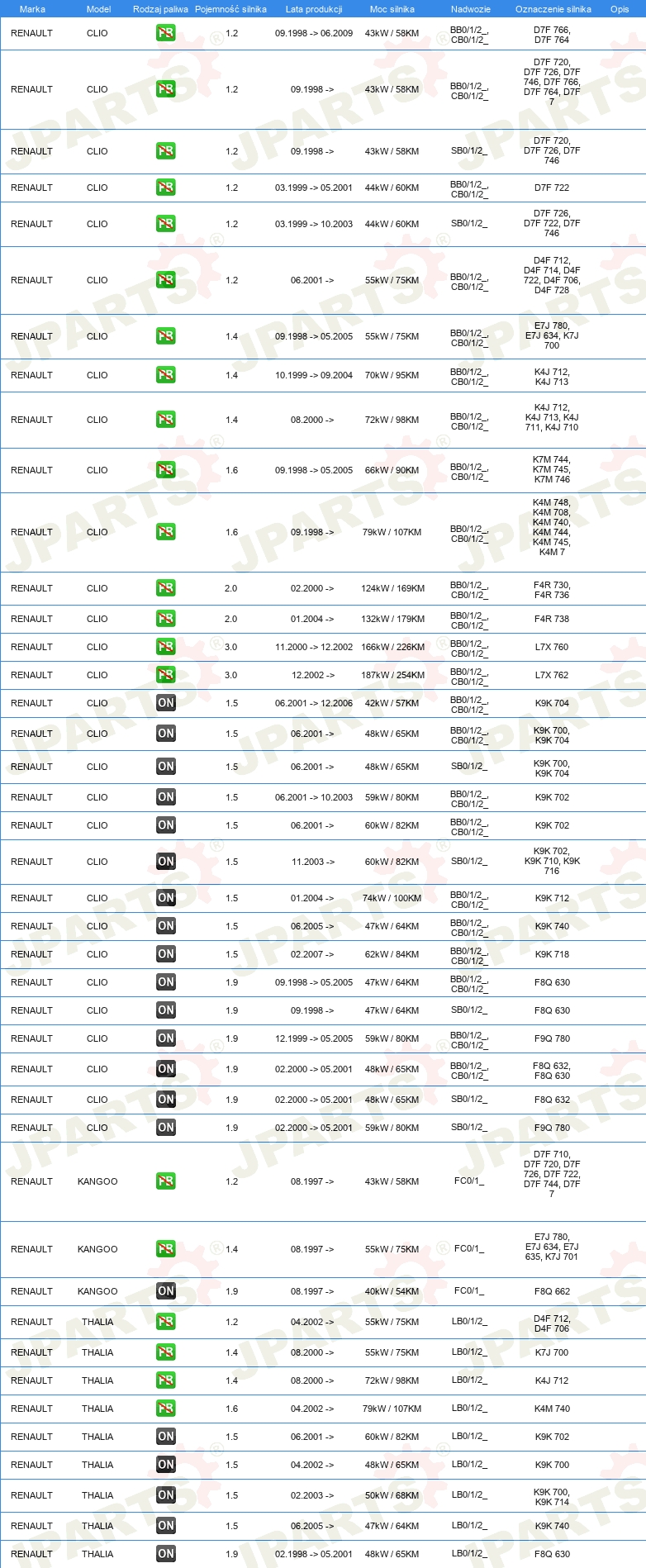Viewport: 646px width, 1568px height.
Task: Click the engine code 'F8Q 662'
Action: (x=552, y=1291)
